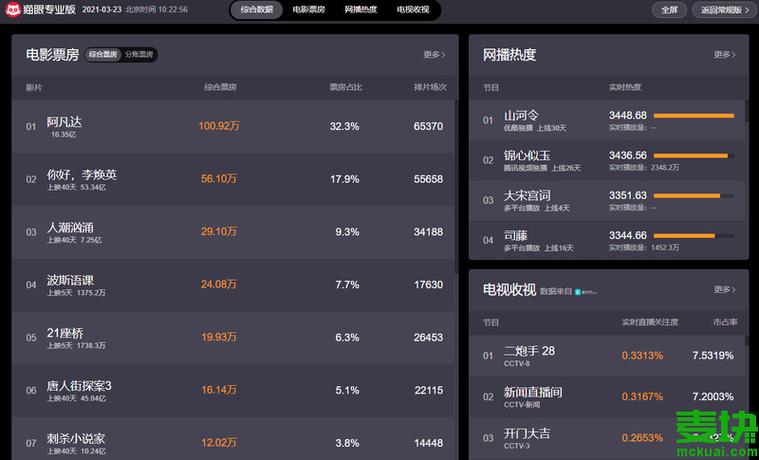Click the heat bar for 司藤
This screenshot has width=759, height=460.
tap(694, 236)
